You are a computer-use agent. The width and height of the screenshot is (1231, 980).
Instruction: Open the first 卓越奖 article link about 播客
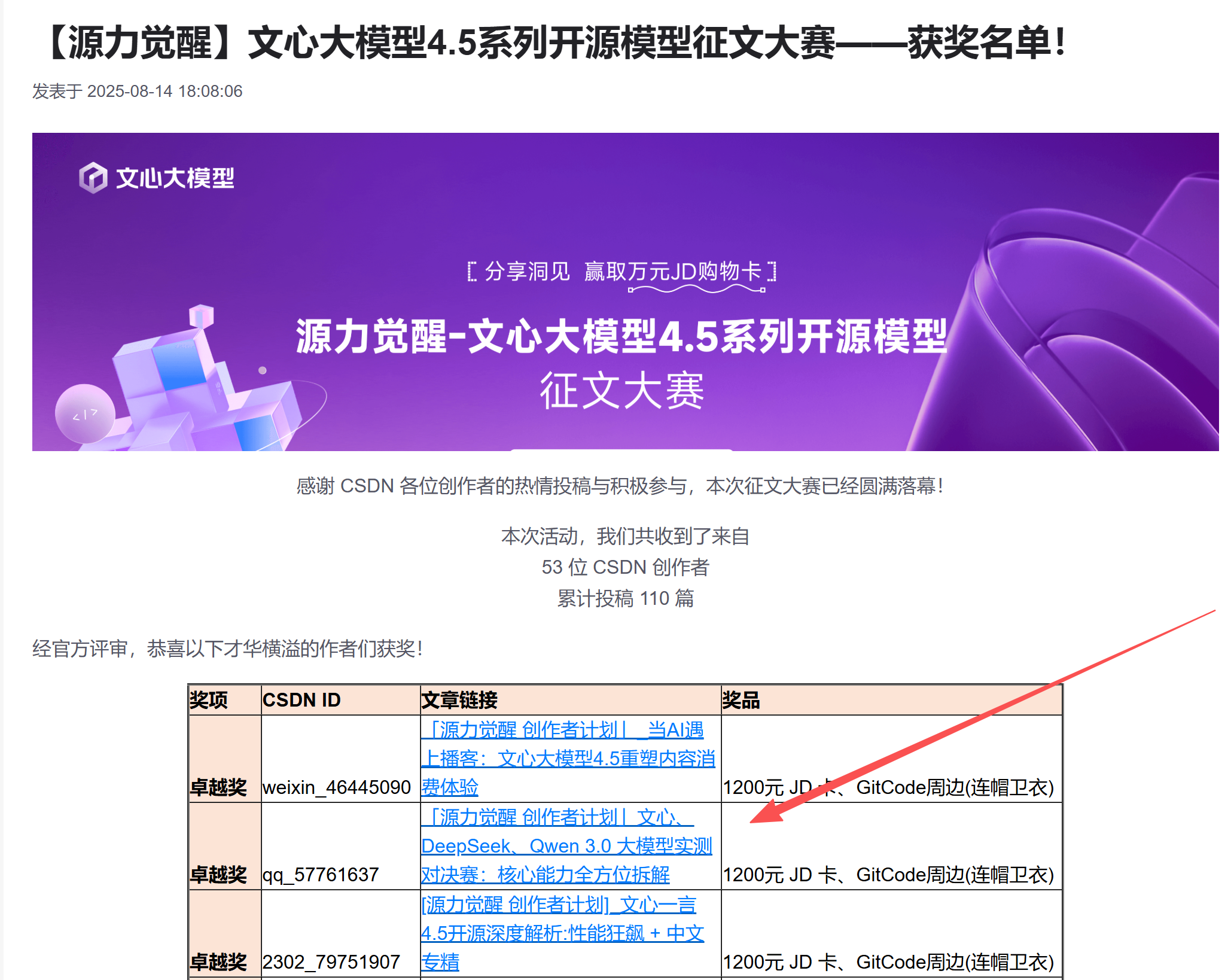point(568,759)
